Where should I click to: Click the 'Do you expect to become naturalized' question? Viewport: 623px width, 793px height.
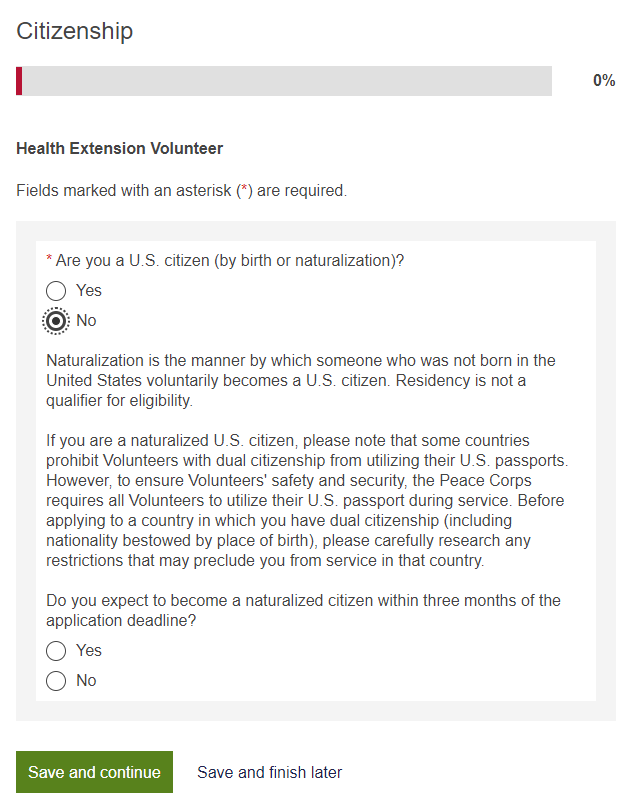click(x=303, y=610)
